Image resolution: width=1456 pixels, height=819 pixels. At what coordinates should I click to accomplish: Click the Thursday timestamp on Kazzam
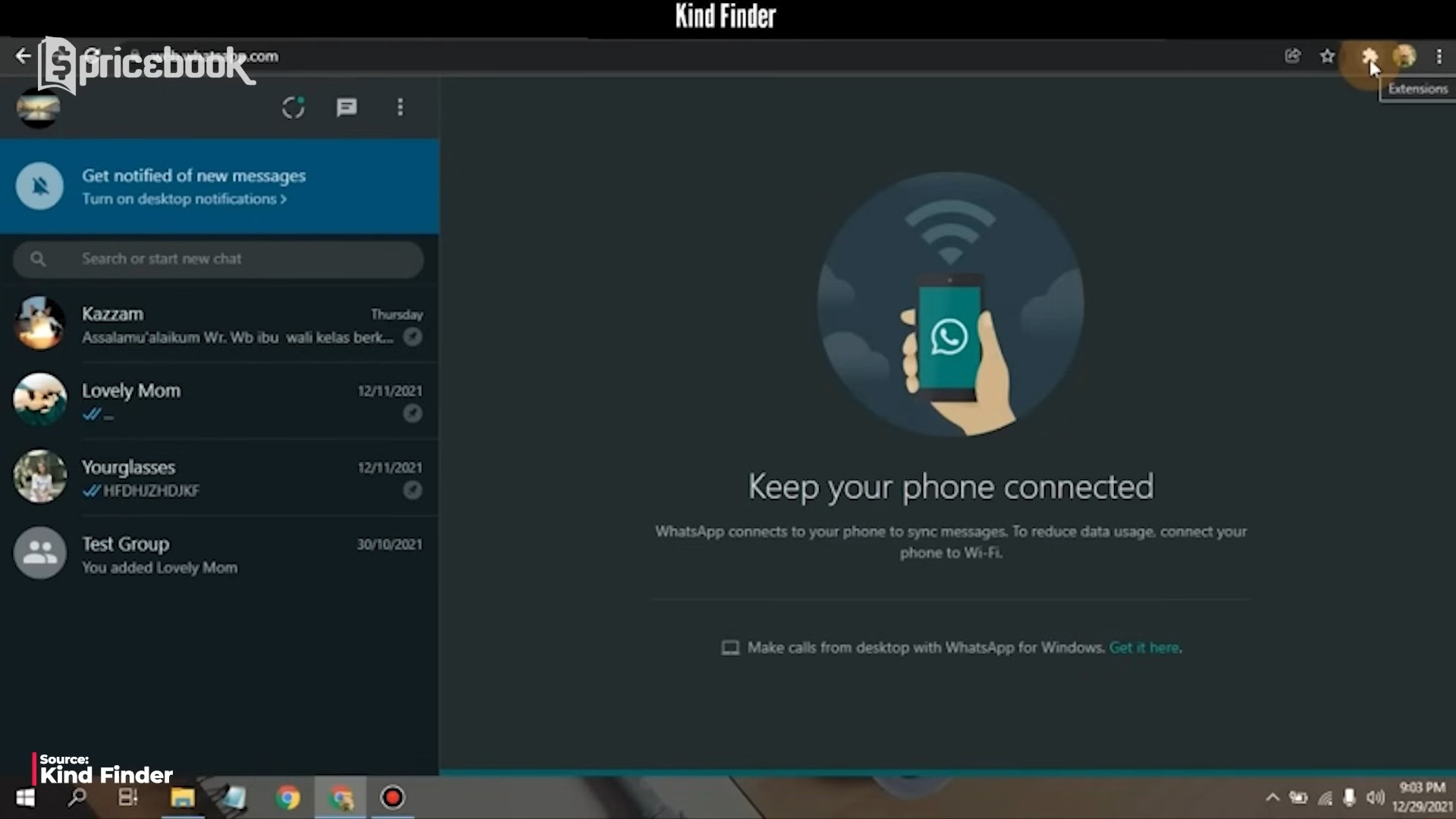397,314
